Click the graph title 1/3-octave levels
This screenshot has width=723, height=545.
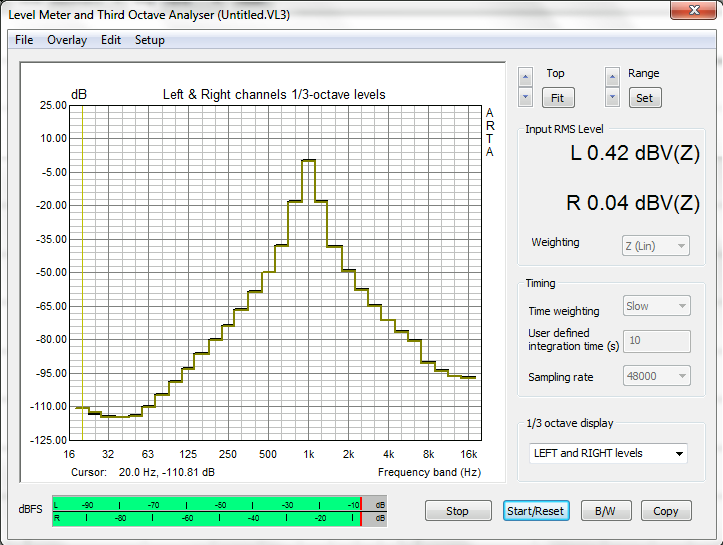(x=274, y=95)
